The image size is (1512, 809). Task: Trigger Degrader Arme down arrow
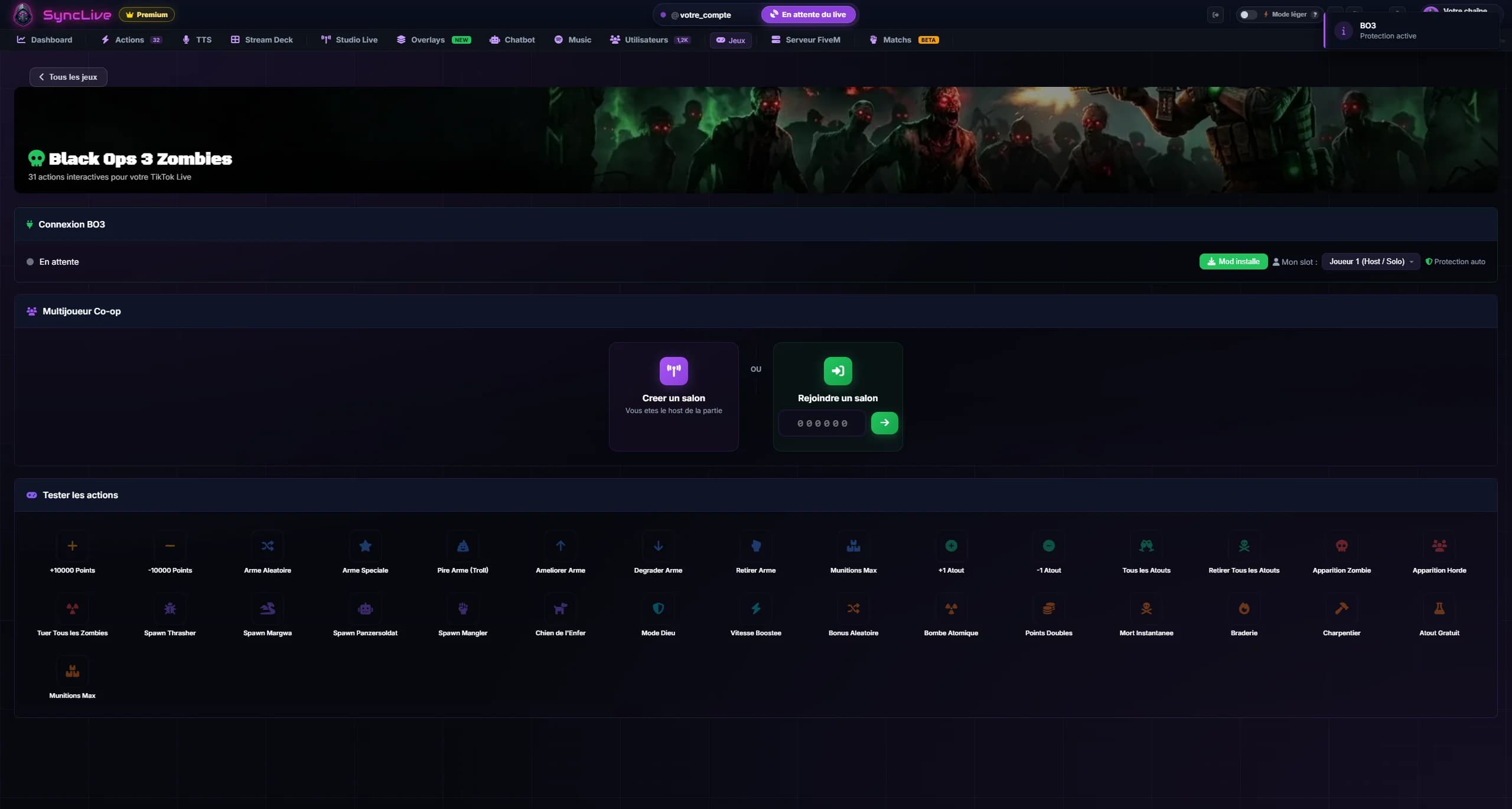[x=658, y=546]
